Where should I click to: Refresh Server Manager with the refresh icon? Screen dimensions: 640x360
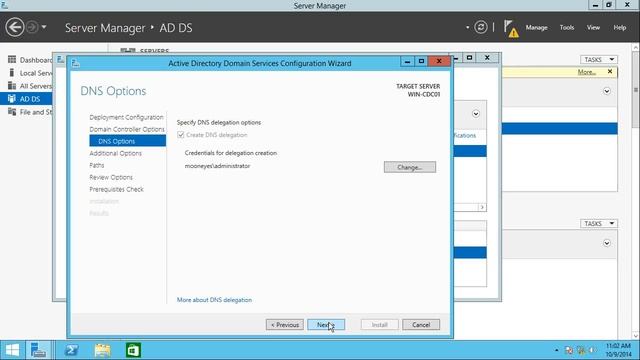click(x=481, y=27)
